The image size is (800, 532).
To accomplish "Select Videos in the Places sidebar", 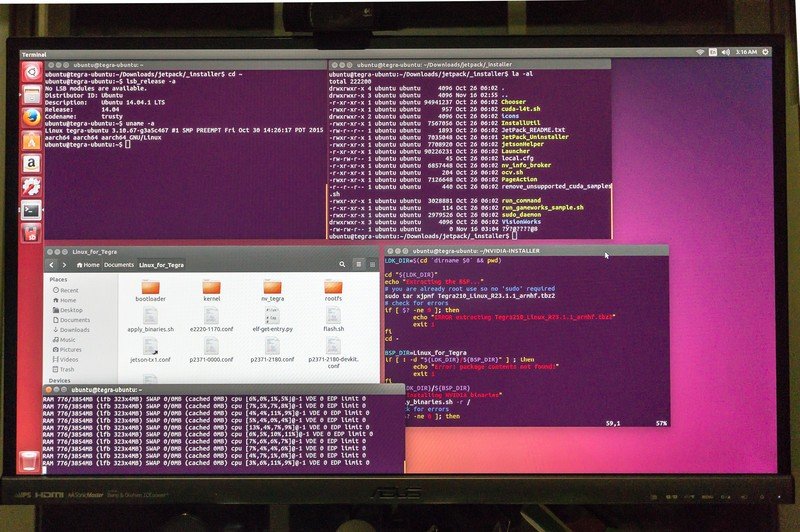I will 65,360.
